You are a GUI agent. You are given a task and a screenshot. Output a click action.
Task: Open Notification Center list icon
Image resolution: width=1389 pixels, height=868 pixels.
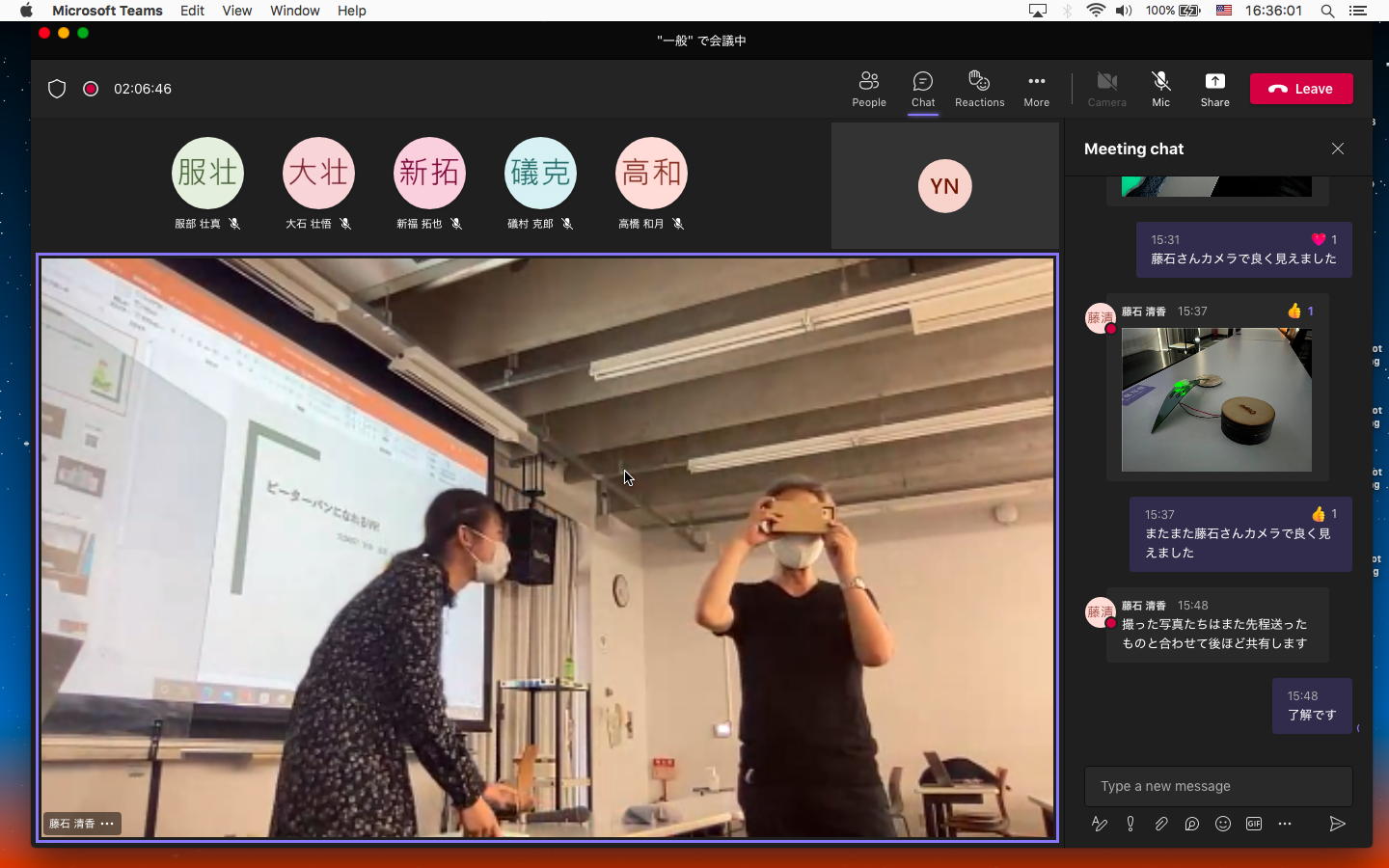tap(1358, 11)
